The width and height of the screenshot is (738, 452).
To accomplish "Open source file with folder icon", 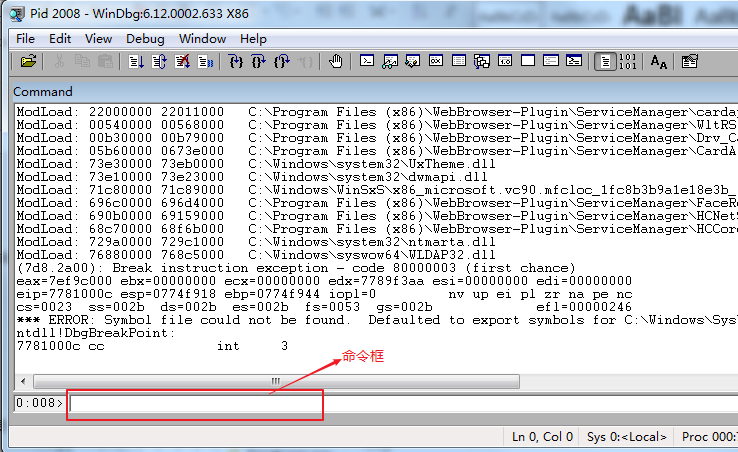I will click(28, 61).
